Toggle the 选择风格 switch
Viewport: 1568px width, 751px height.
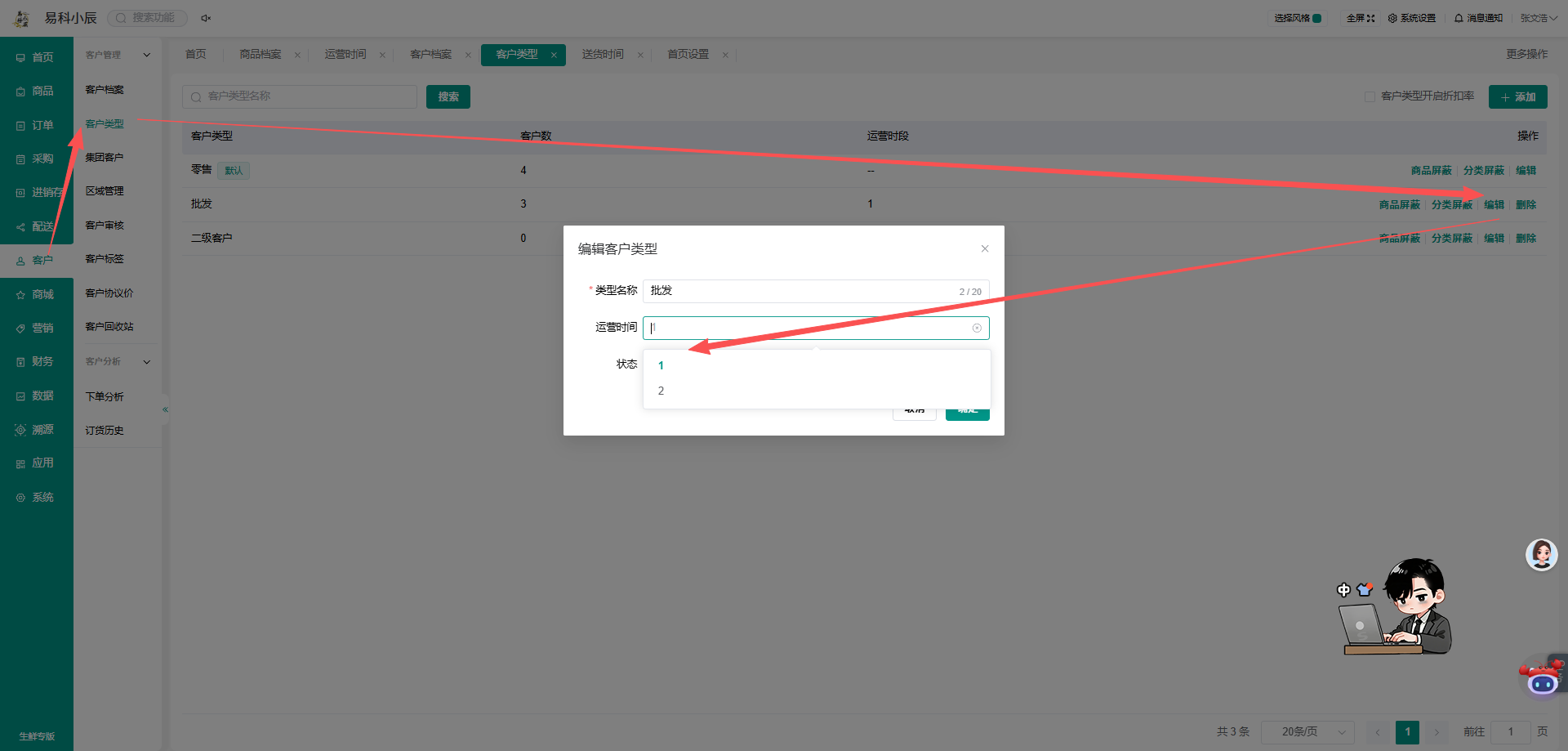[x=1317, y=18]
